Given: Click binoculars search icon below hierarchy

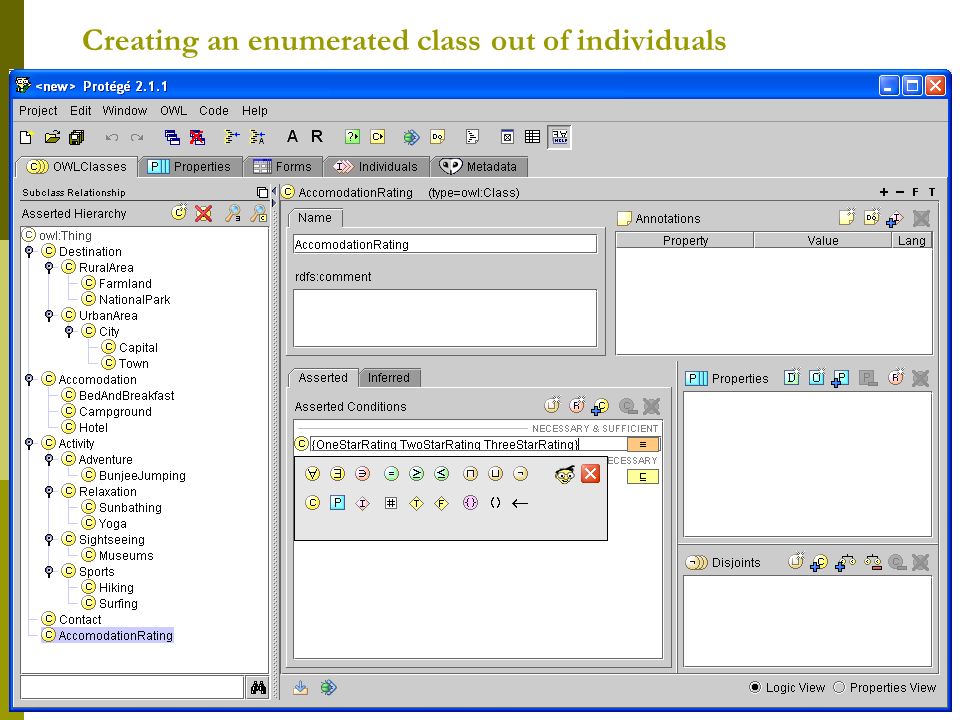Looking at the screenshot, I should click(258, 688).
